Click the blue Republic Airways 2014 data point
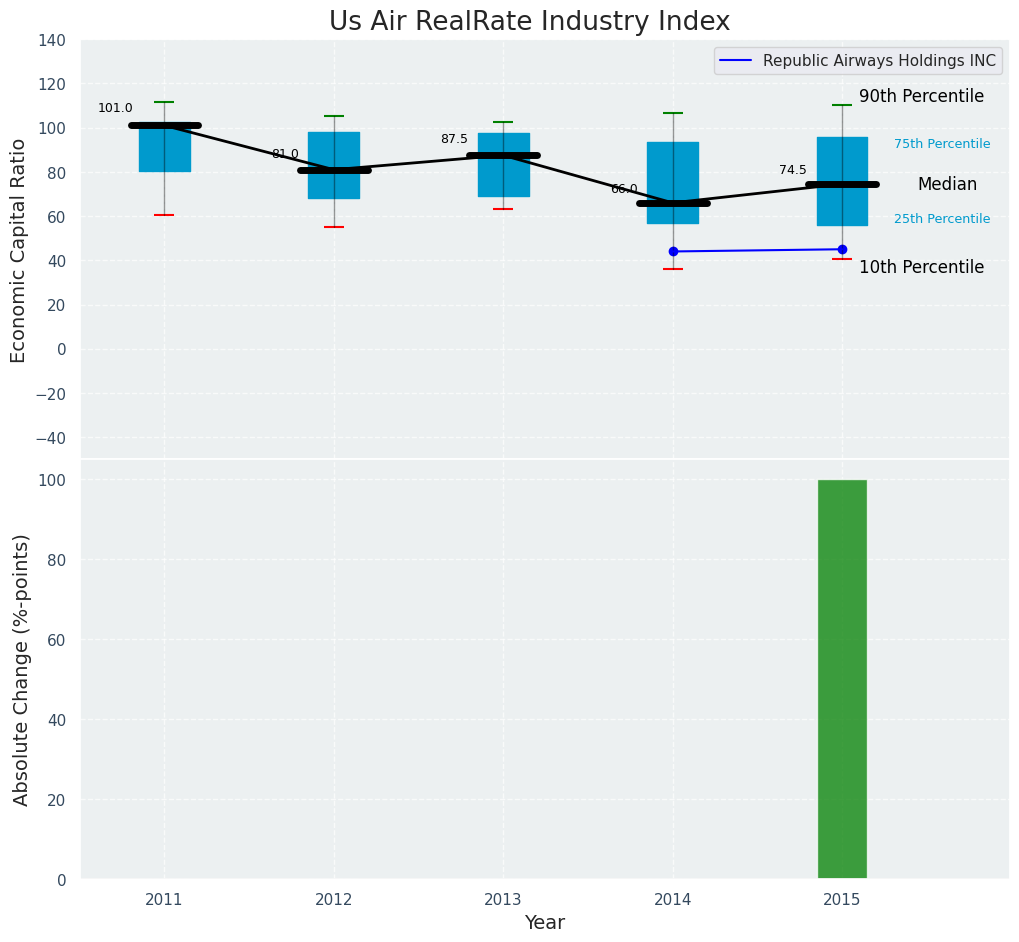 pos(673,252)
